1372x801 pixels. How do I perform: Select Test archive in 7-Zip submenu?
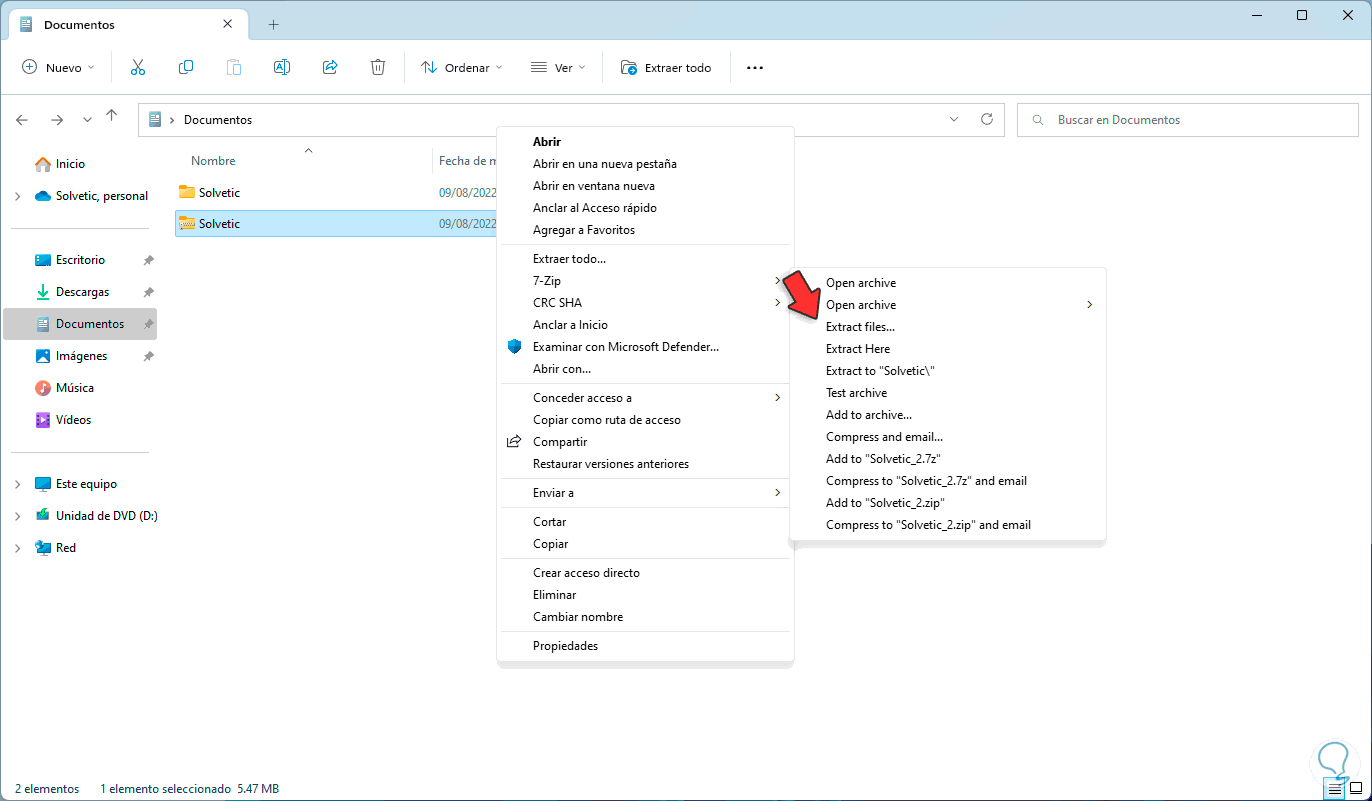pyautogui.click(x=857, y=393)
